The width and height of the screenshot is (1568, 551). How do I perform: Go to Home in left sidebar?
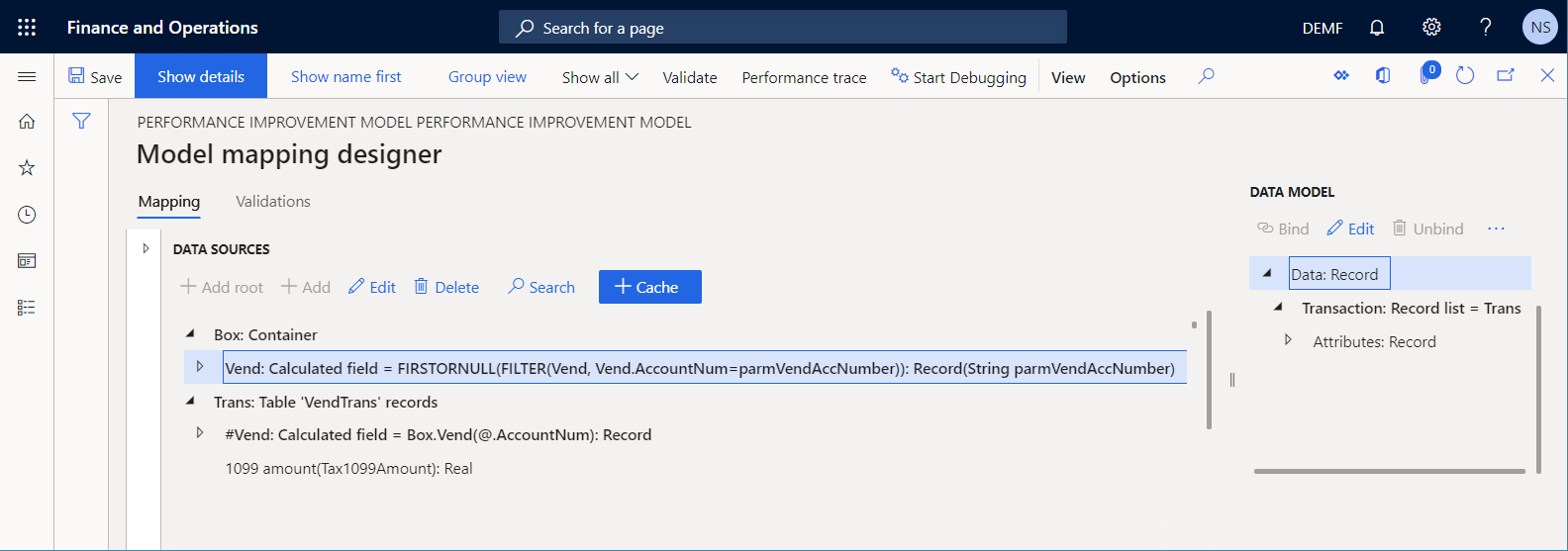pyautogui.click(x=27, y=122)
